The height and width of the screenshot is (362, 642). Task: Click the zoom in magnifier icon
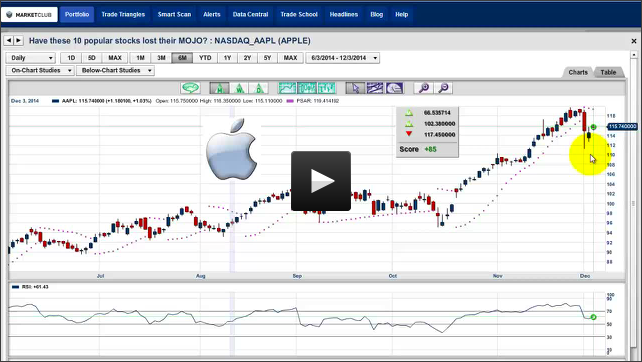click(423, 88)
